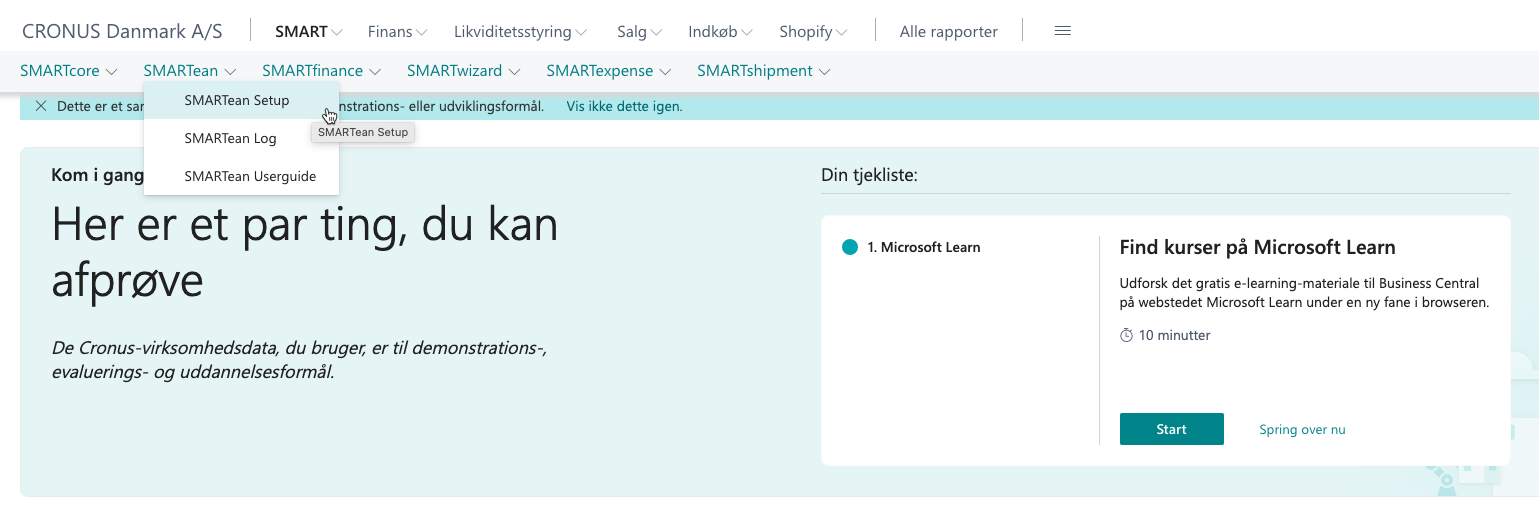
Task: Open the Shopify dropdown
Action: pos(813,32)
